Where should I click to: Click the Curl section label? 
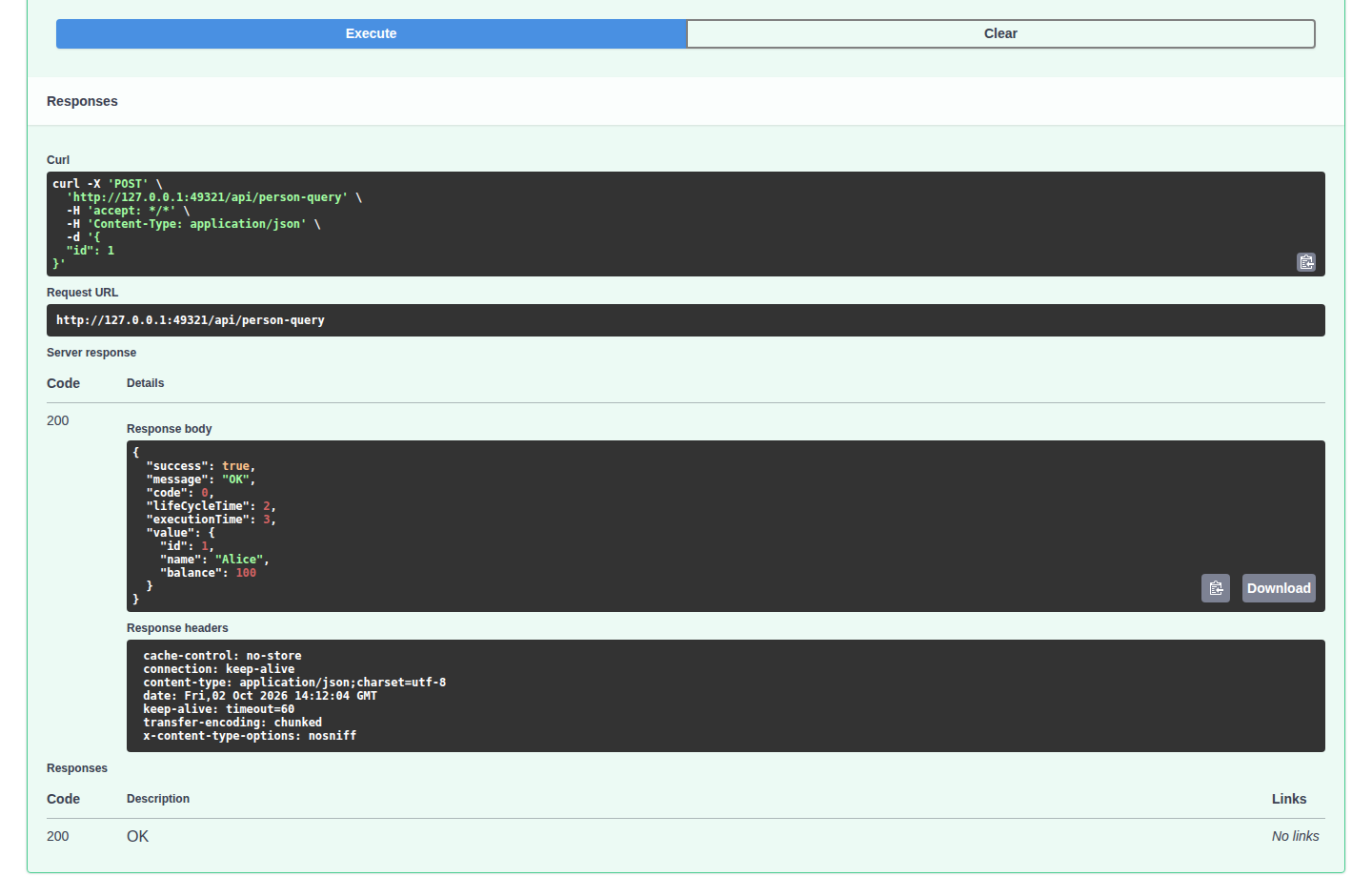(58, 160)
